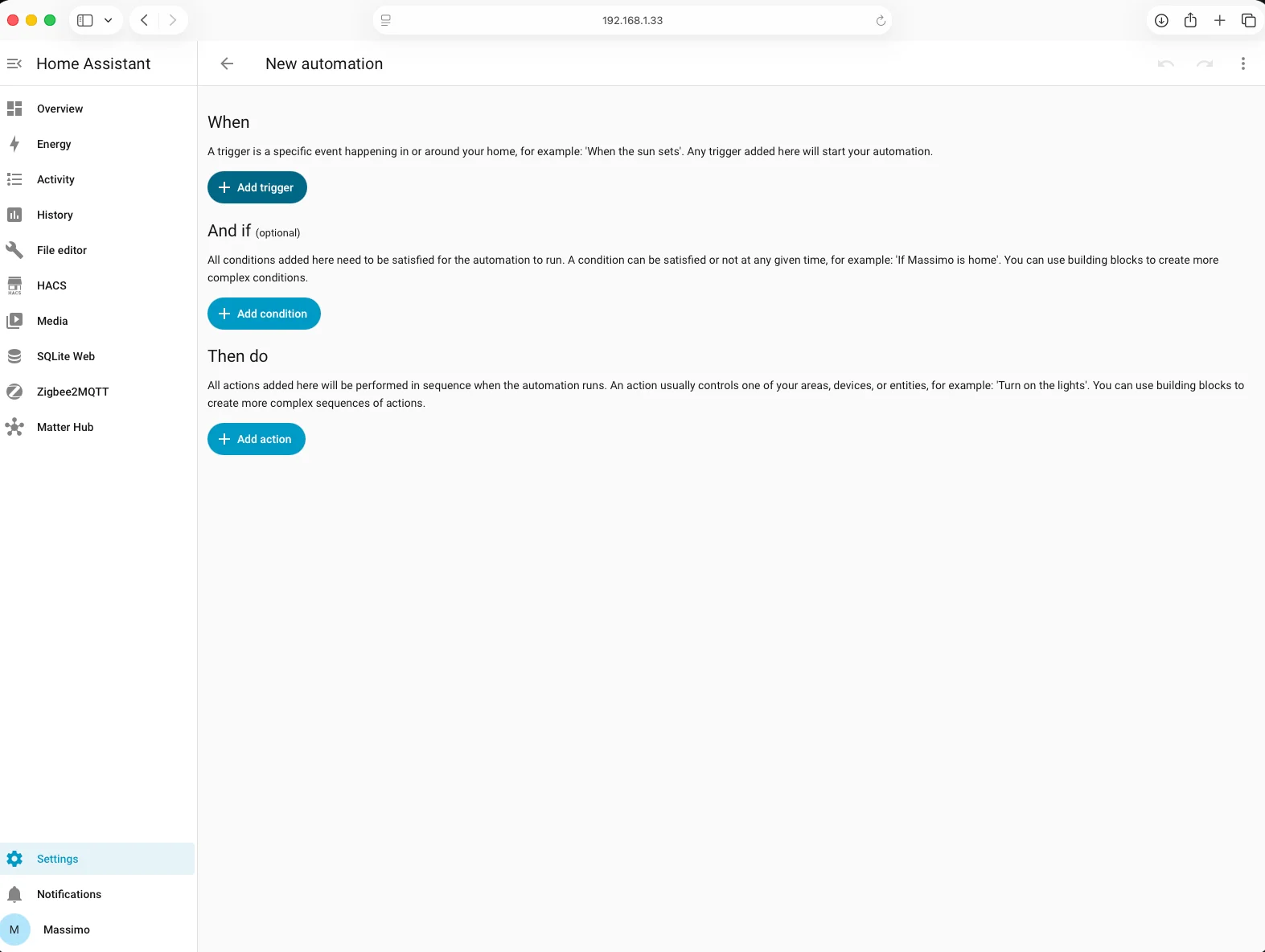1265x952 pixels.
Task: Expand the Safari tab group dropdown chevron
Action: coord(108,20)
